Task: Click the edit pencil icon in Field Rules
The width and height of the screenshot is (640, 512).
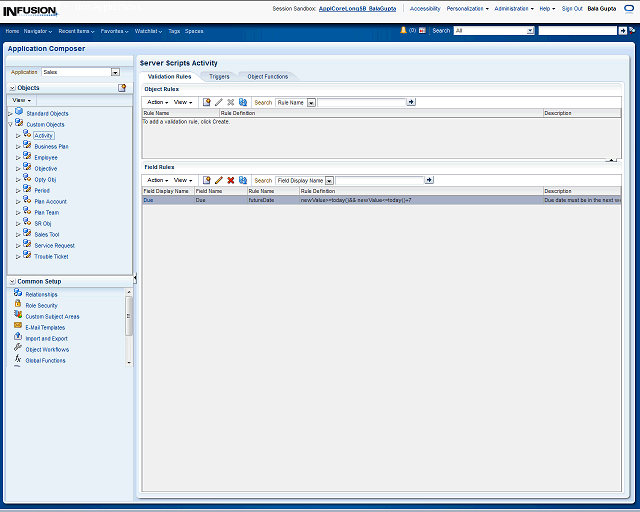Action: point(219,180)
